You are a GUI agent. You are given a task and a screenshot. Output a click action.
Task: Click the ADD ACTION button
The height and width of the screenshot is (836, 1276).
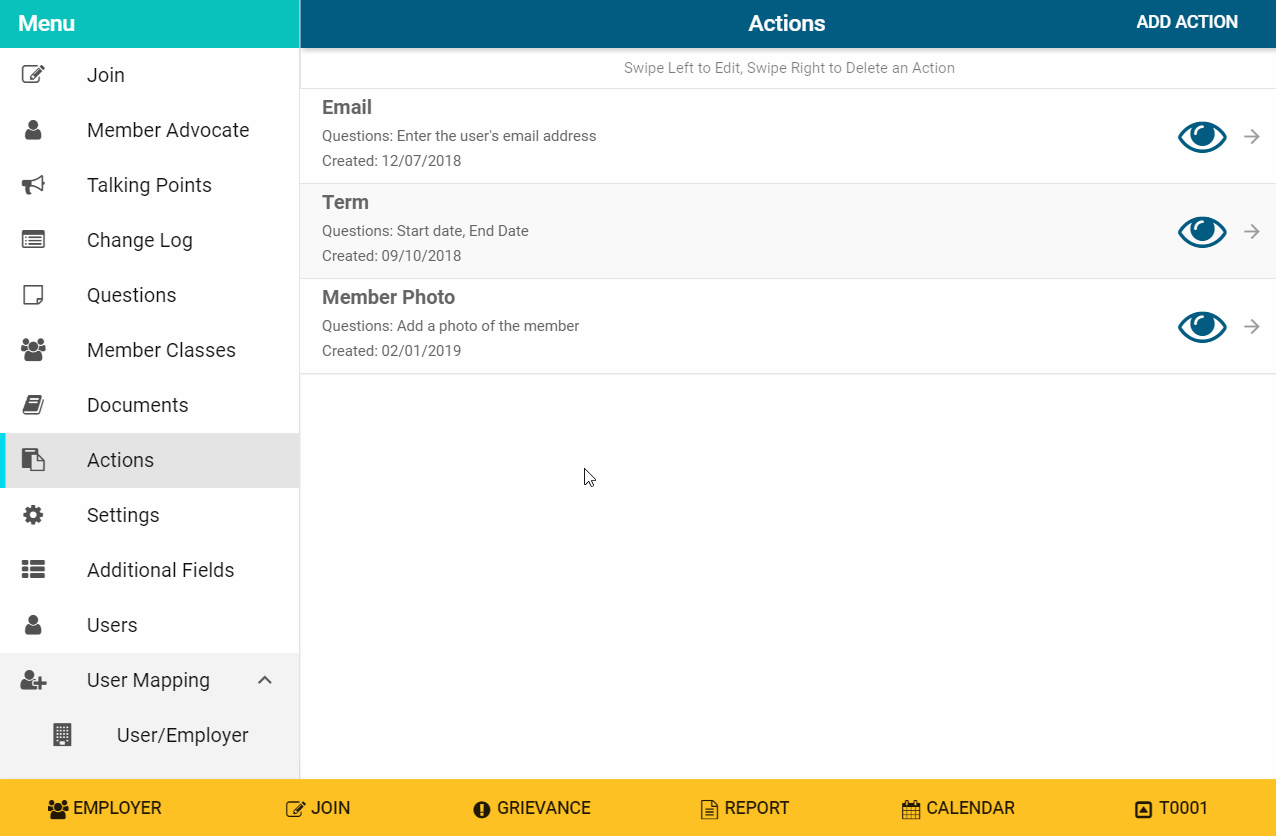pyautogui.click(x=1187, y=22)
